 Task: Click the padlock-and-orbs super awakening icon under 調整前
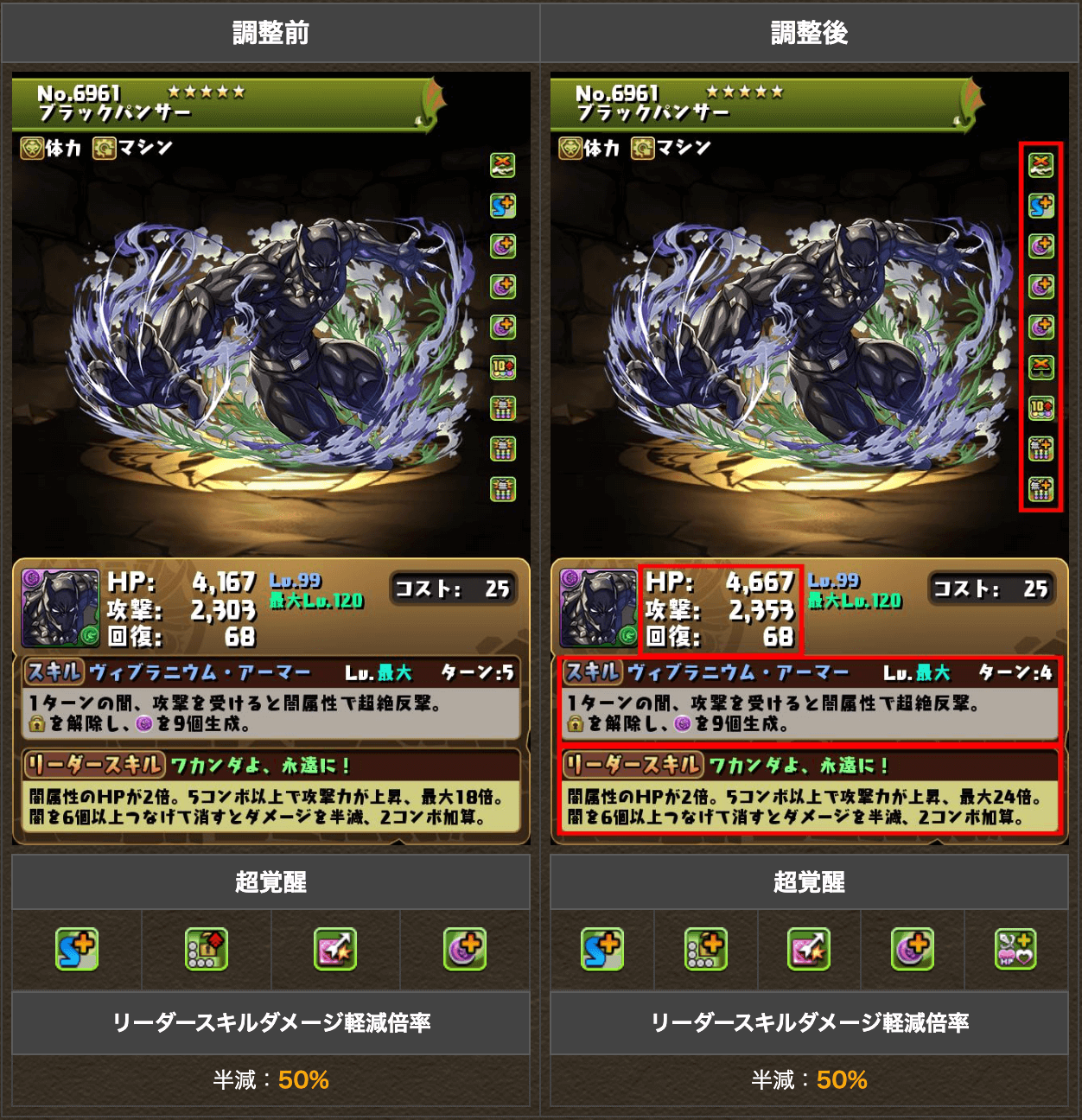point(207,950)
